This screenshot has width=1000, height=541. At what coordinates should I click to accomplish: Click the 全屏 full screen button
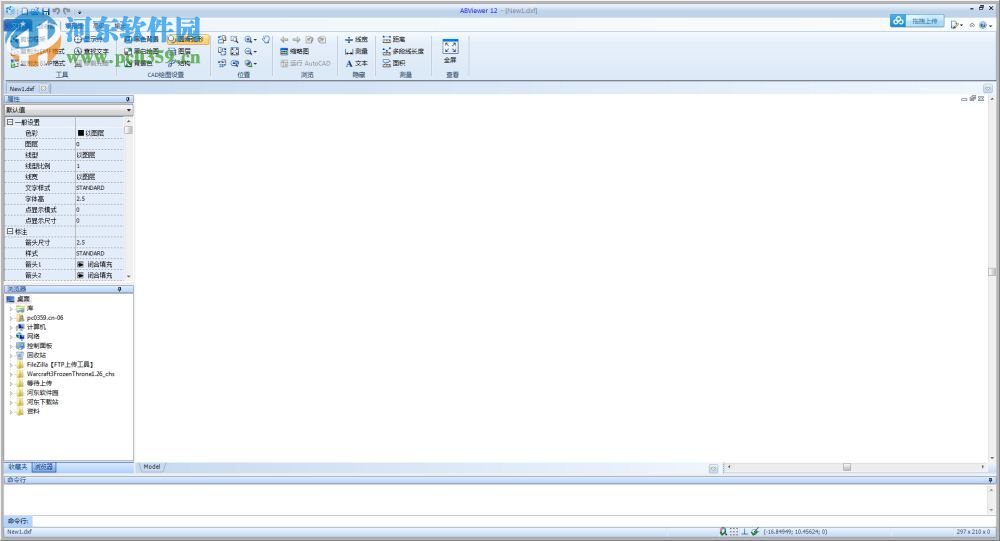click(x=450, y=51)
